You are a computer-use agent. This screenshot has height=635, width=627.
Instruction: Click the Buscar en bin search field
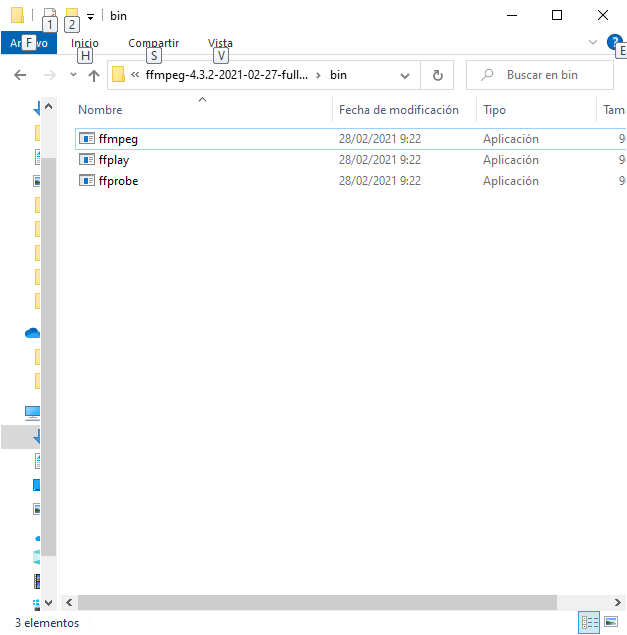coord(540,75)
